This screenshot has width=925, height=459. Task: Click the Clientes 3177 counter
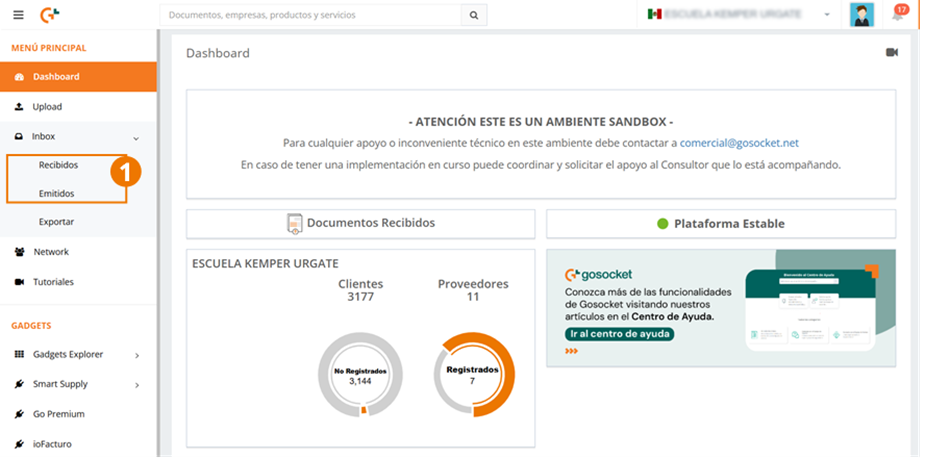[x=360, y=290]
